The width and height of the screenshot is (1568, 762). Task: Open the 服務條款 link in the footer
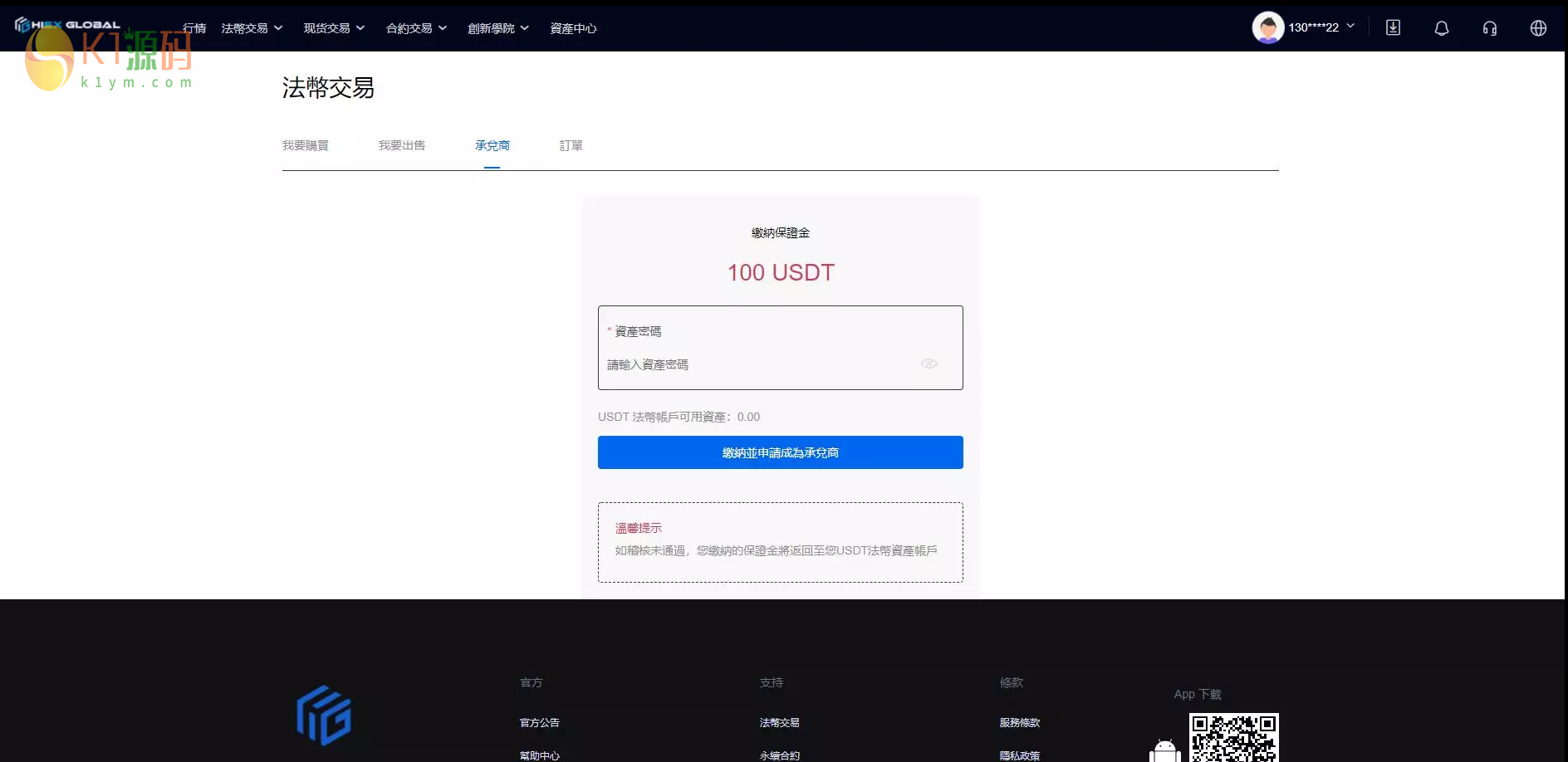pyautogui.click(x=1019, y=722)
